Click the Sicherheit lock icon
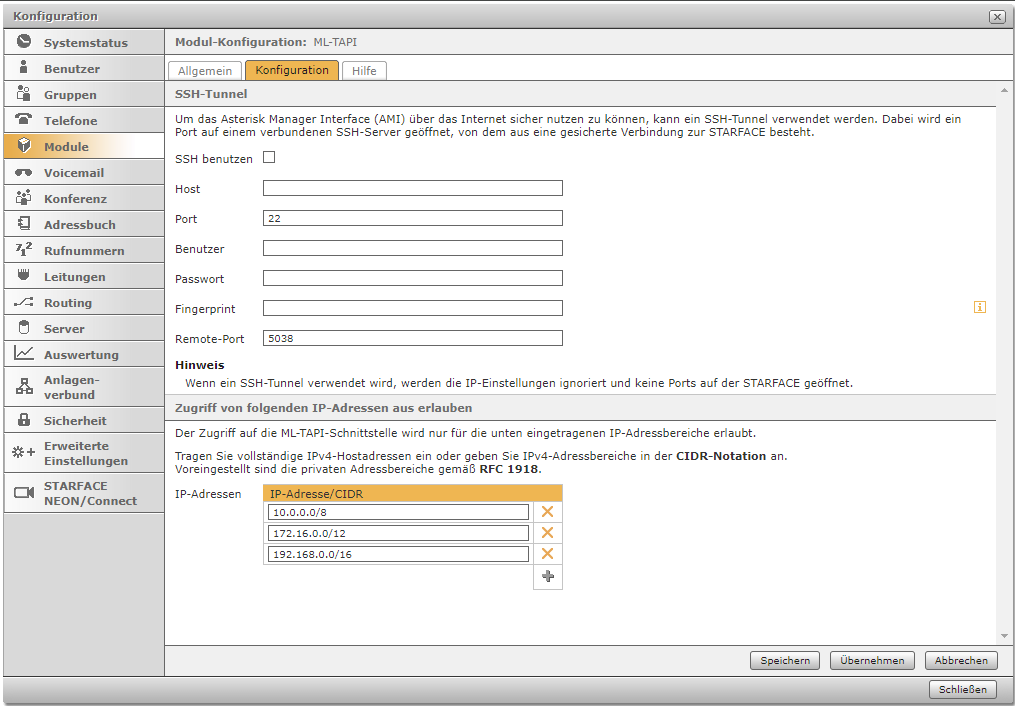1015x706 pixels. (24, 420)
